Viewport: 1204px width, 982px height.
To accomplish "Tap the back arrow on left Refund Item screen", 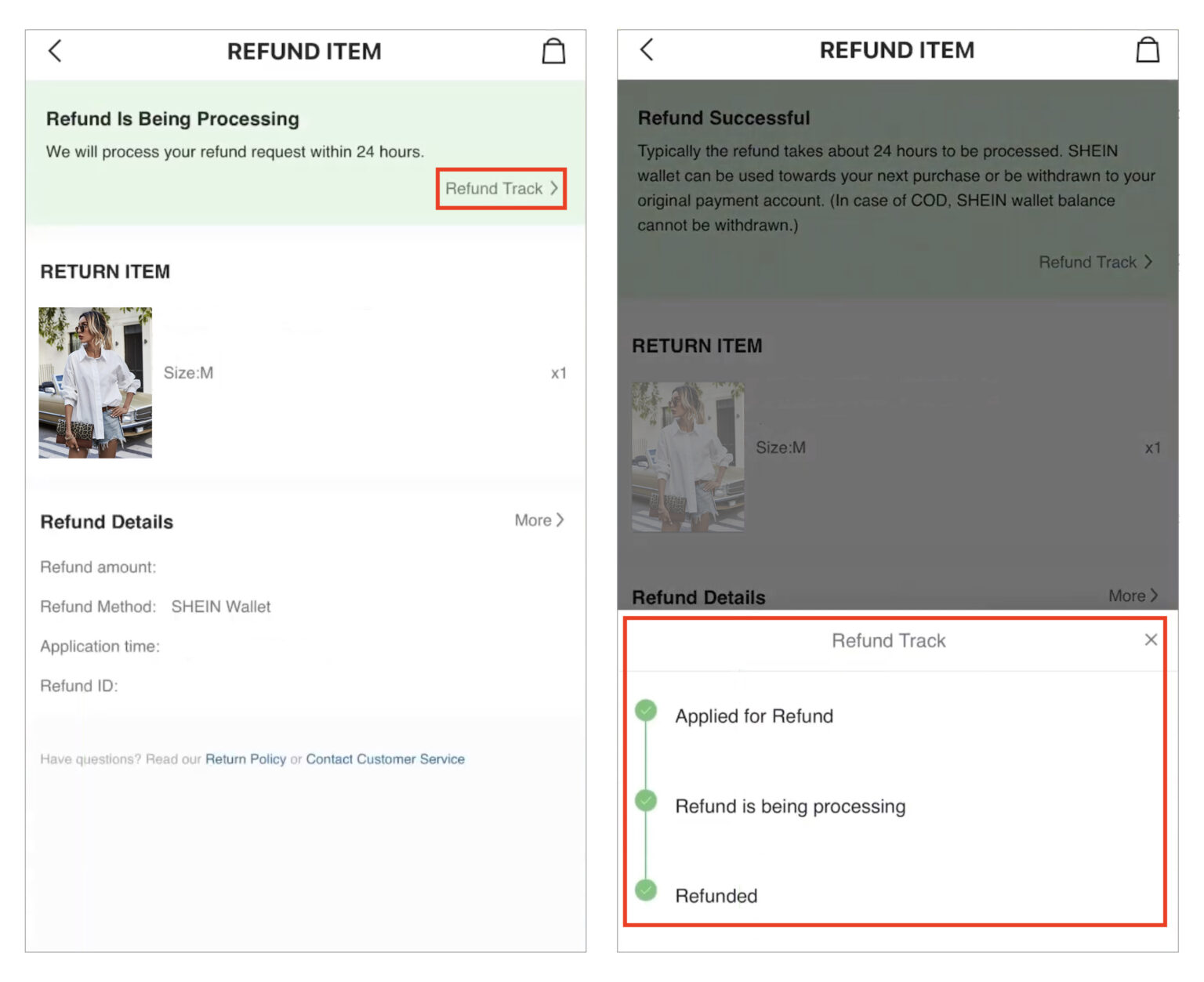I will pos(54,50).
